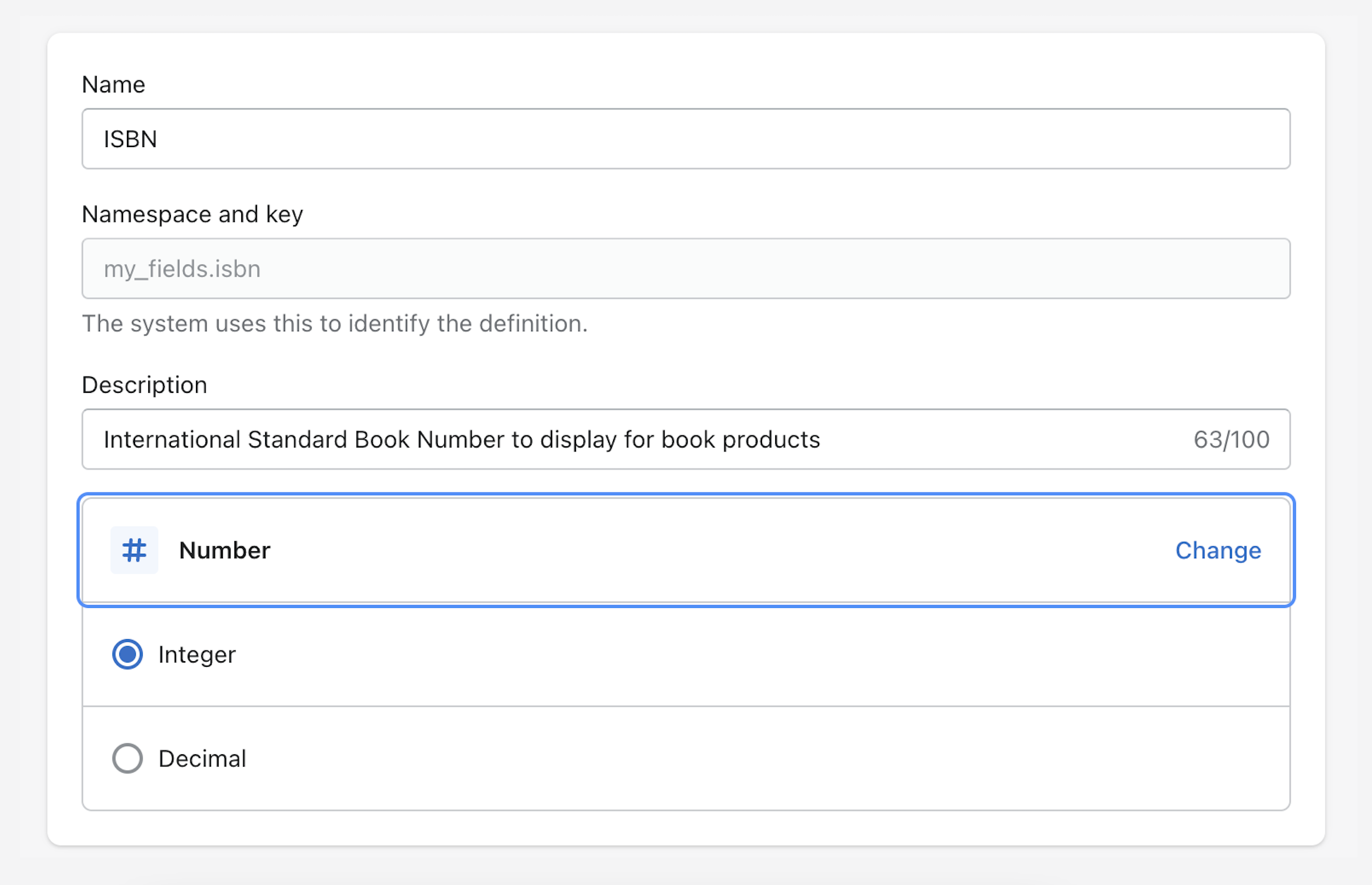1372x885 pixels.
Task: Click empty space in the Number type row
Action: click(x=691, y=550)
